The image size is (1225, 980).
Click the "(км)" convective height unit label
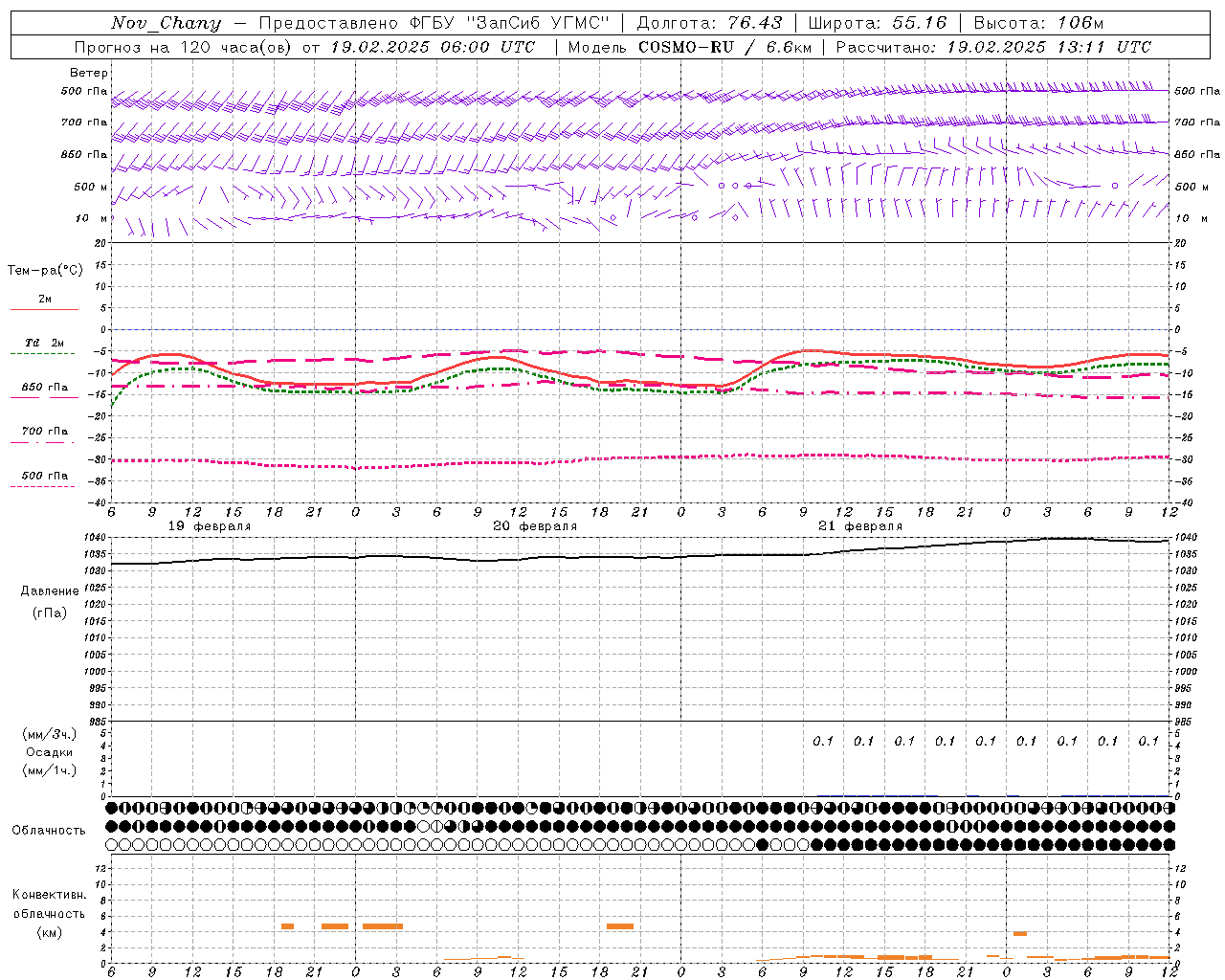(49, 931)
